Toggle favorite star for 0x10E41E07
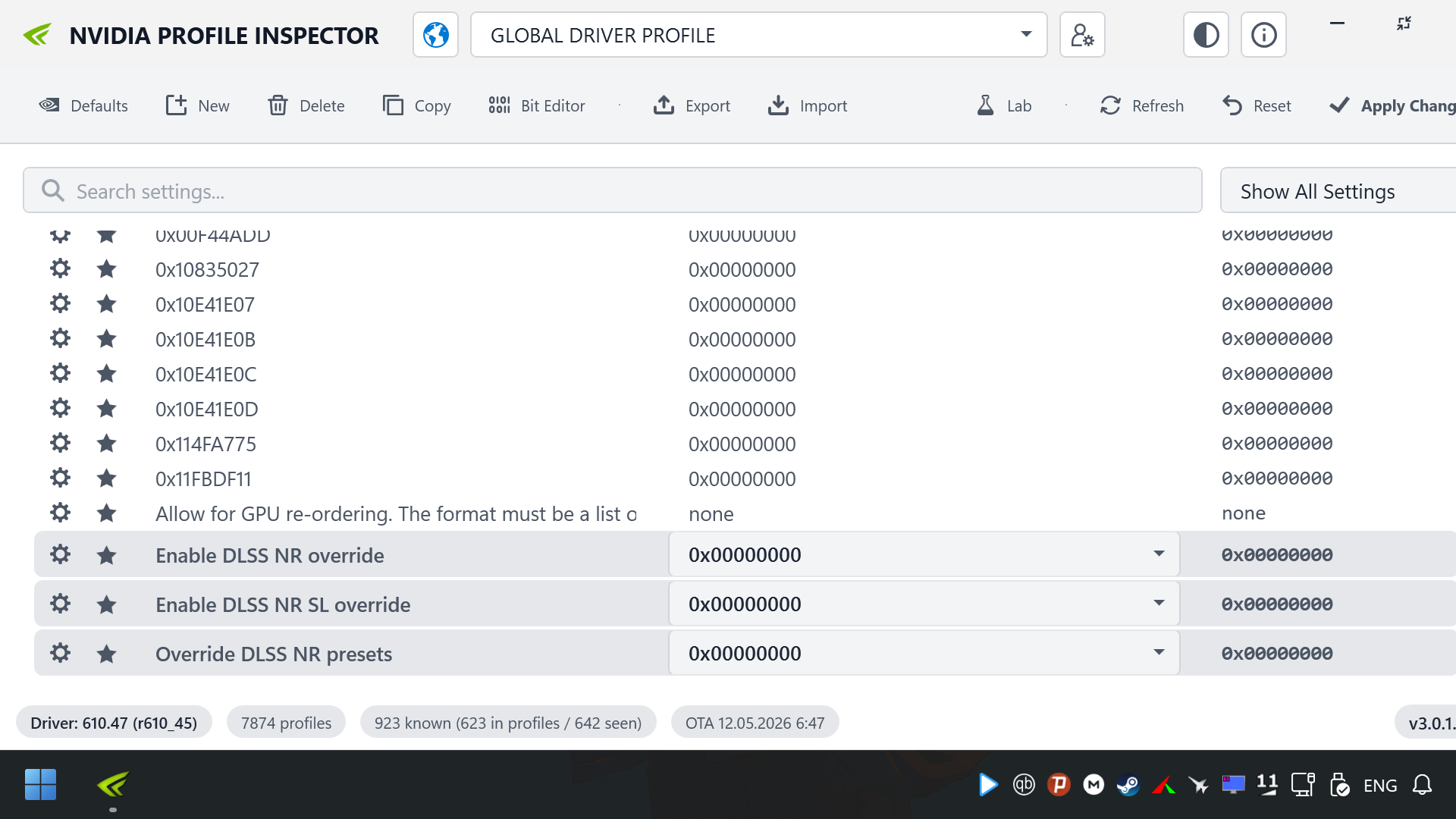This screenshot has height=819, width=1456. (x=106, y=303)
